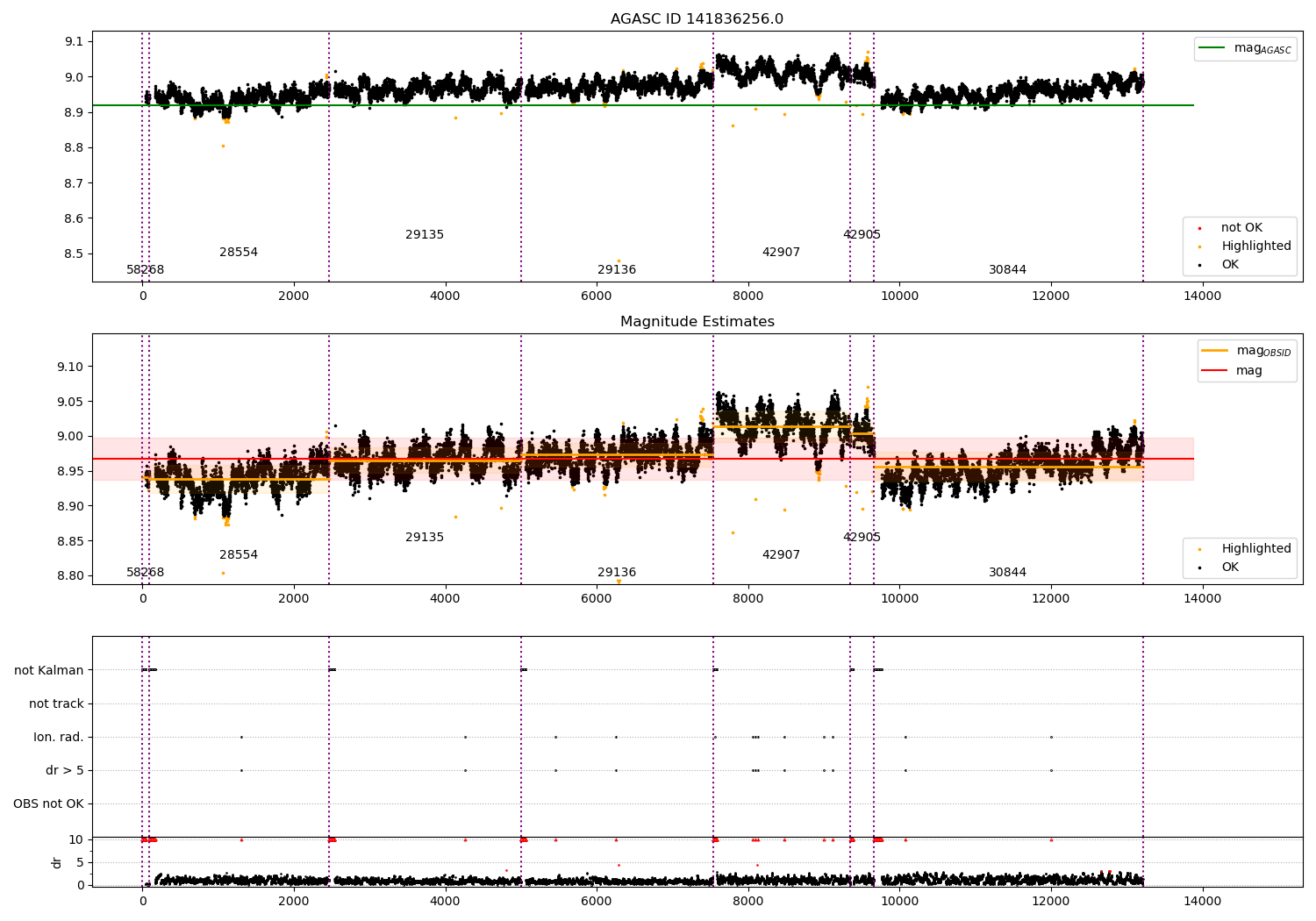Click the 'dr > 5' axis label
The width and height of the screenshot is (1316, 921).
[65, 770]
